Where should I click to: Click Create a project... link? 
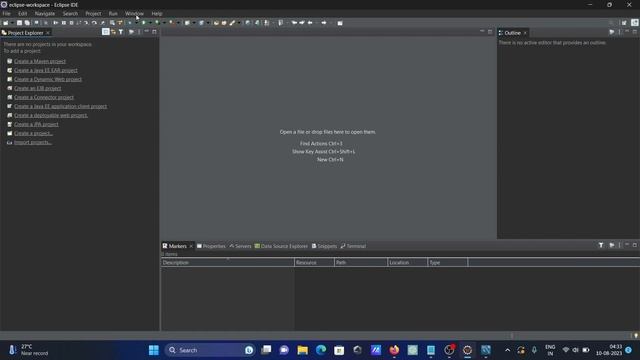click(x=33, y=133)
